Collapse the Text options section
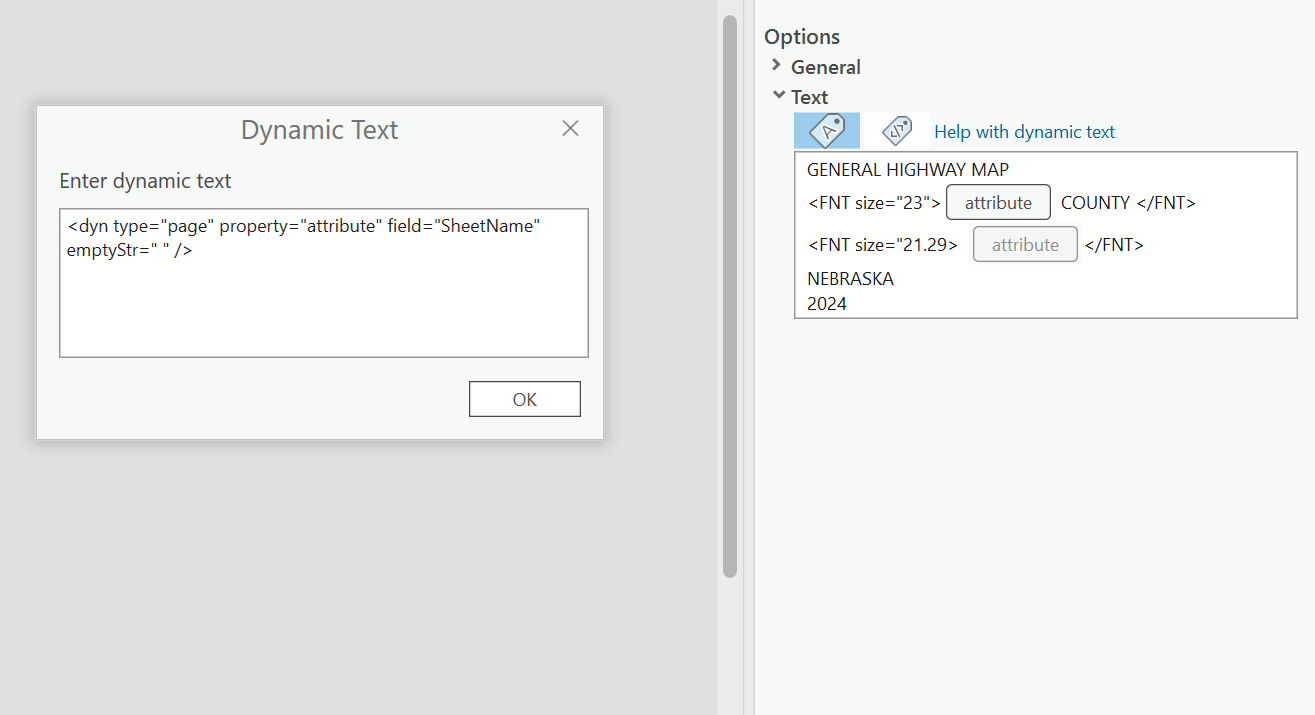Viewport: 1315px width, 715px height. (x=779, y=96)
